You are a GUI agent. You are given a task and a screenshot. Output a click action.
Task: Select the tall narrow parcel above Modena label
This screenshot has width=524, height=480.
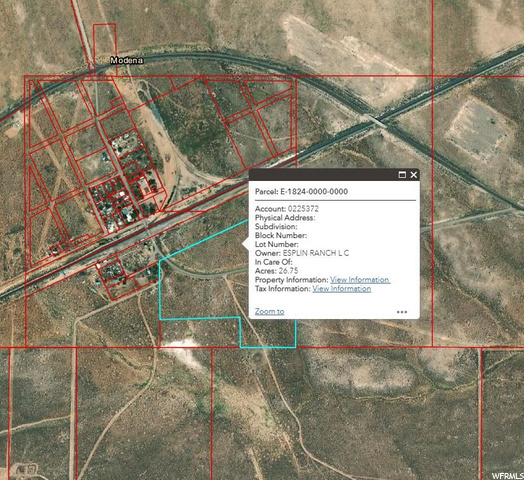[x=105, y=49]
